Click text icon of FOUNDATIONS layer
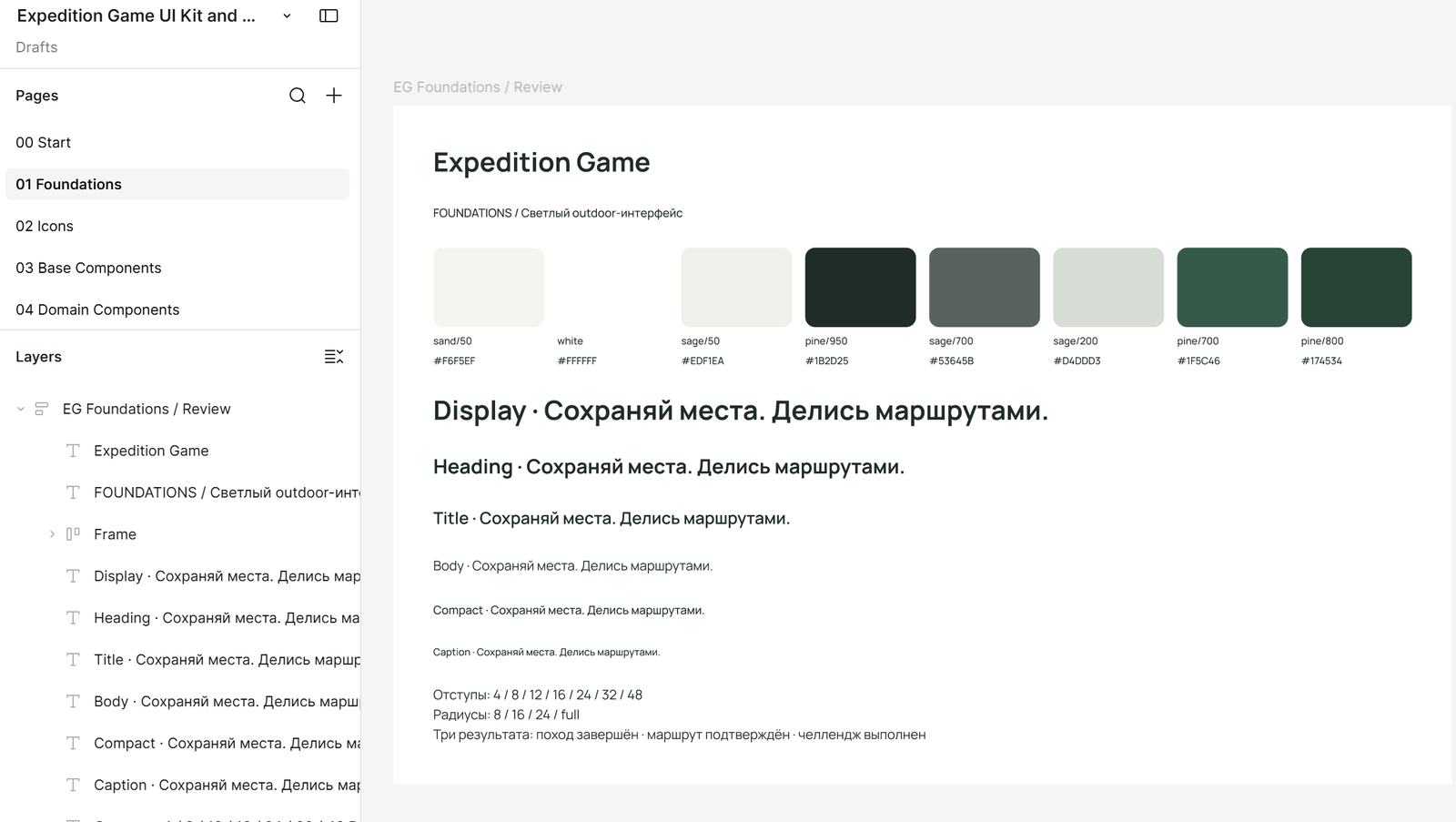This screenshot has height=822, width=1456. (73, 492)
